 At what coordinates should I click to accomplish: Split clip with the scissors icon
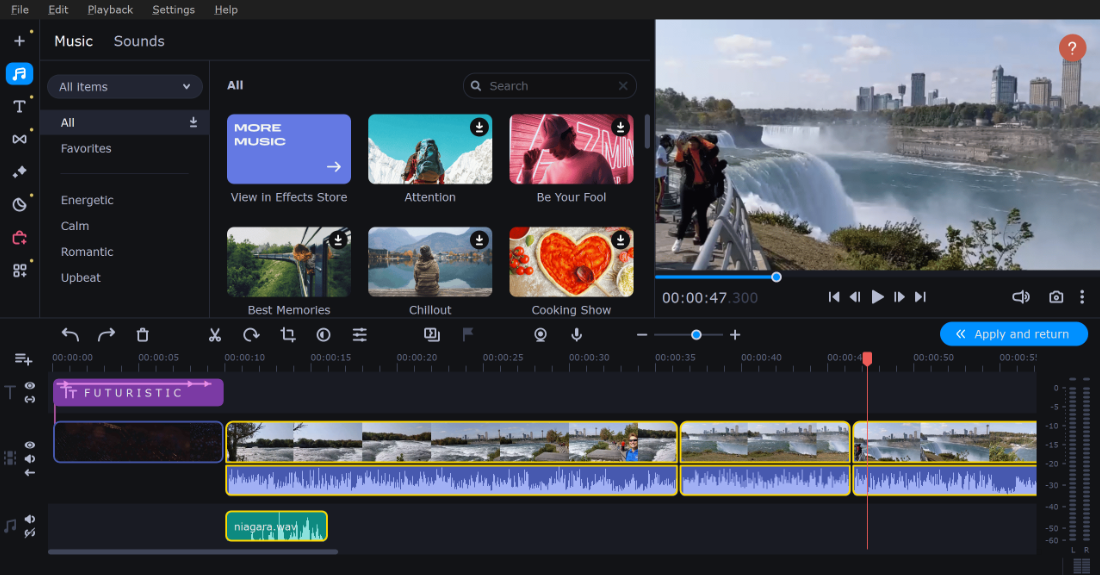(x=215, y=335)
